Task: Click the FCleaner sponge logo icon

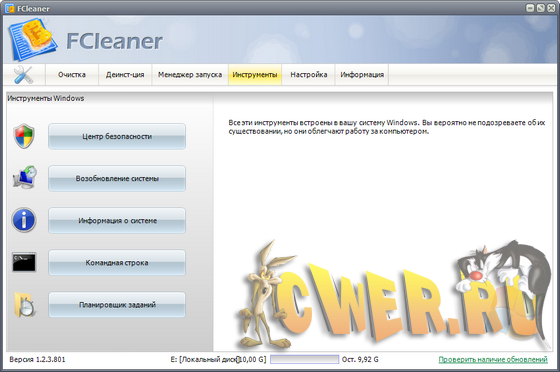Action: point(33,41)
